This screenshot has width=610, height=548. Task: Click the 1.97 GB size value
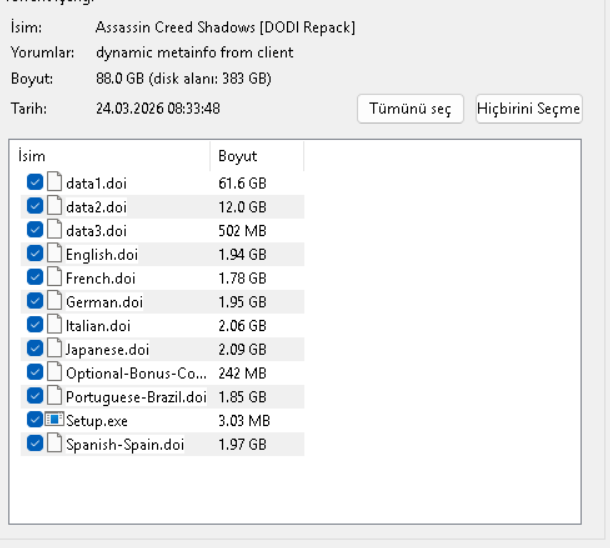click(242, 444)
